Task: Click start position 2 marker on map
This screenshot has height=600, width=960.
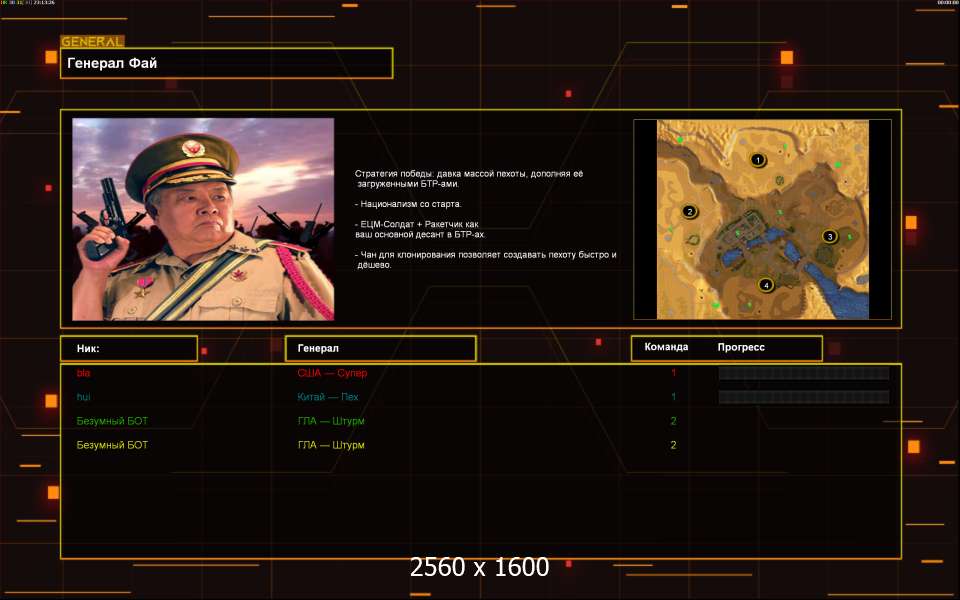Action: [x=689, y=212]
